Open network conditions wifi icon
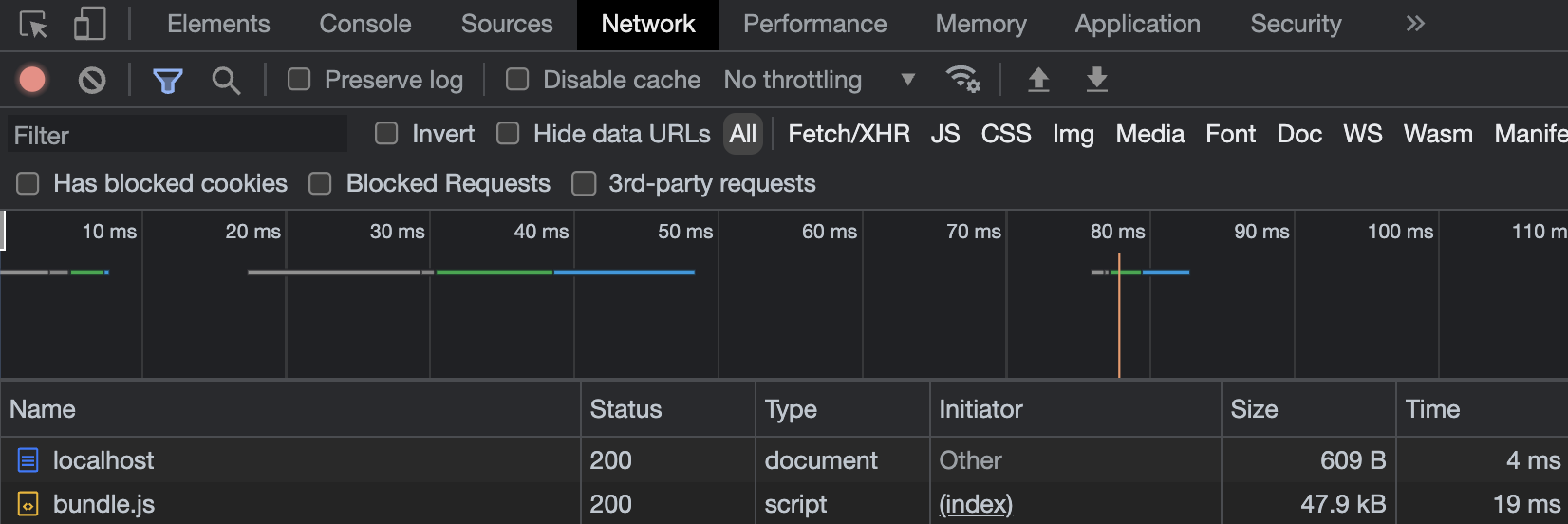 point(962,80)
